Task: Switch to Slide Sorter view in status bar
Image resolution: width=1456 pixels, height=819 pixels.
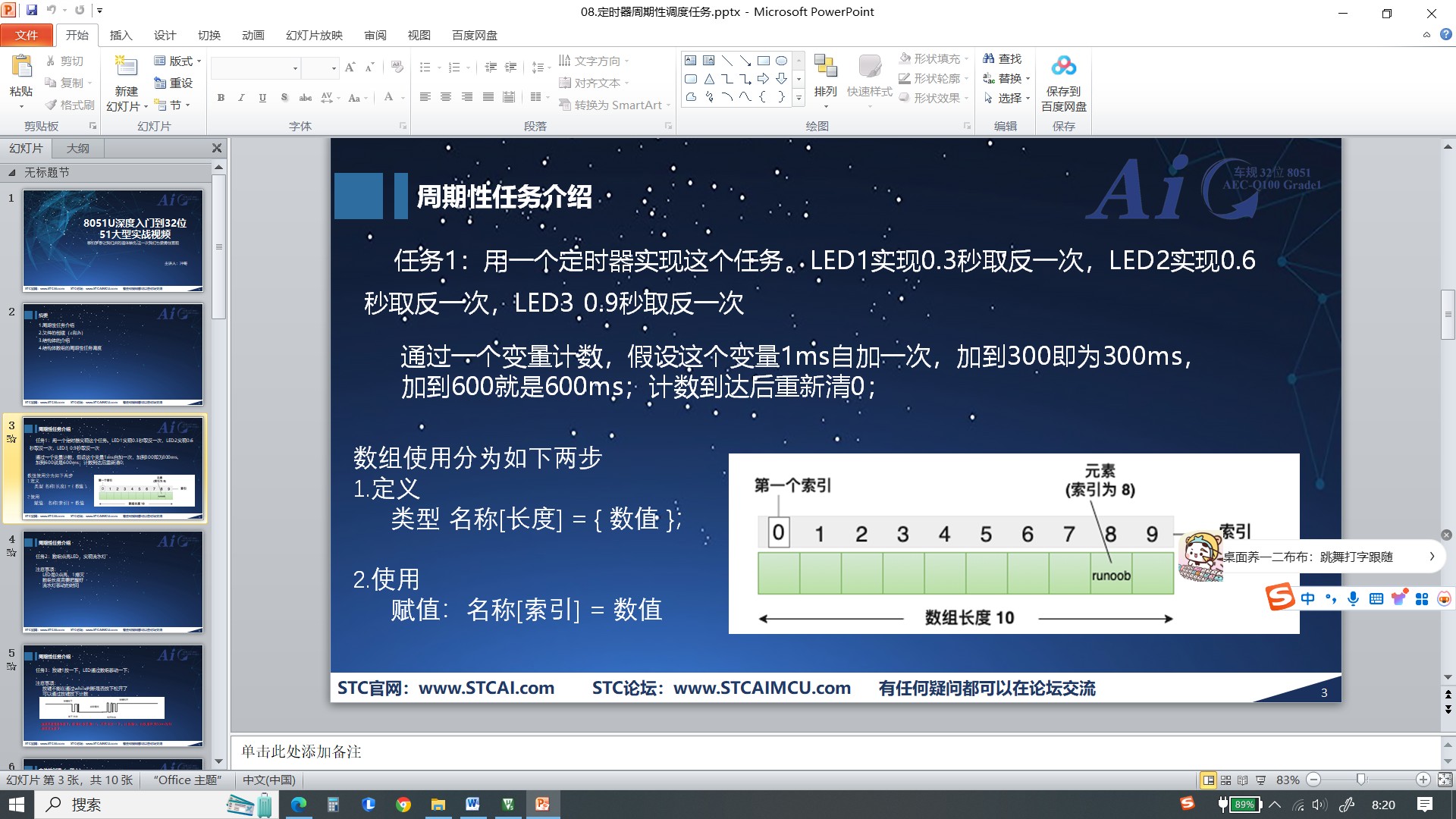Action: coord(1225,780)
